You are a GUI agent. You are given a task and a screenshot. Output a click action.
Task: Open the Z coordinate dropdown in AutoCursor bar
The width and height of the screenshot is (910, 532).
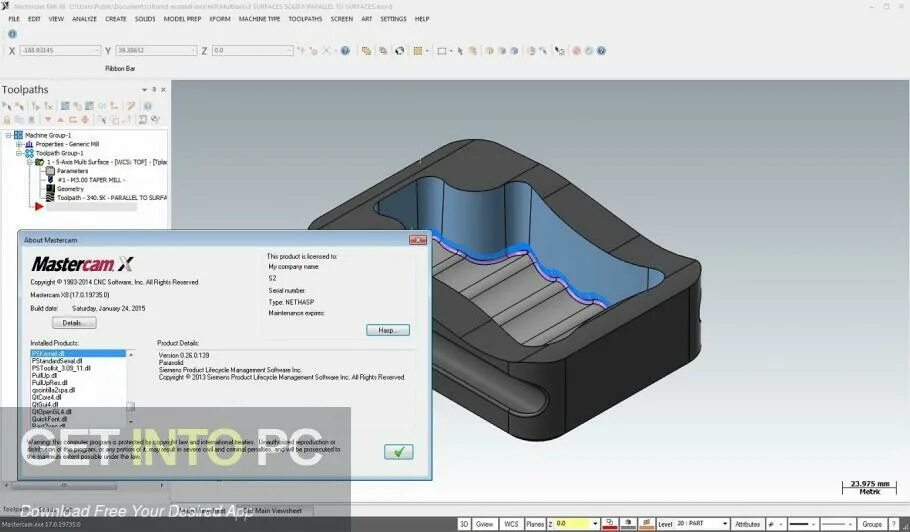(x=290, y=50)
